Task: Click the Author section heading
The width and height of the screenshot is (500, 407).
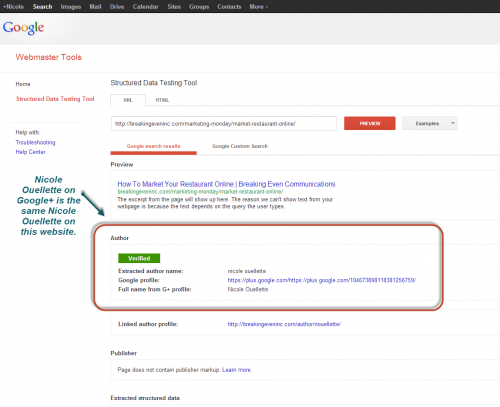Action: pos(120,238)
